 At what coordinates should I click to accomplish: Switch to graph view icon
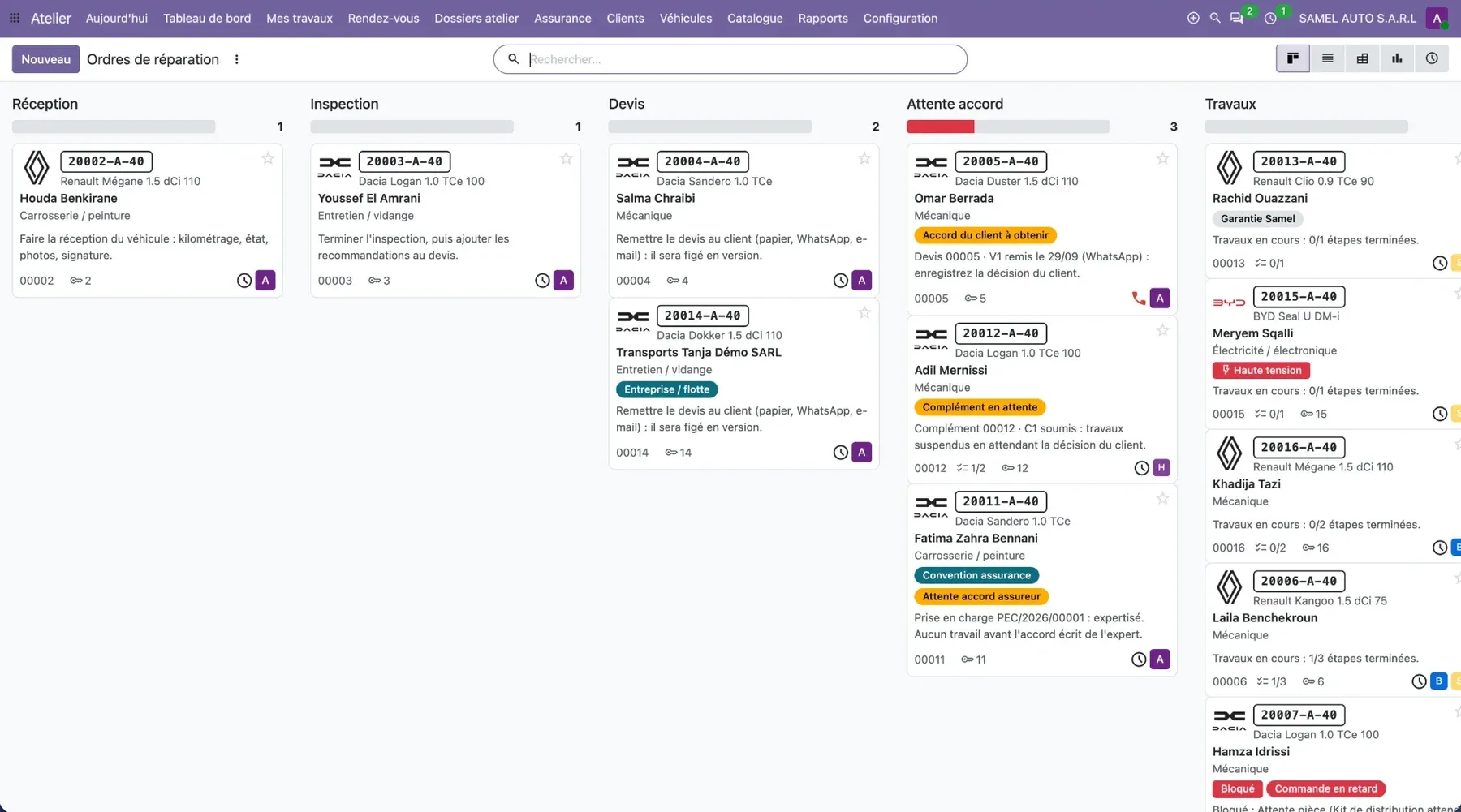[1397, 58]
